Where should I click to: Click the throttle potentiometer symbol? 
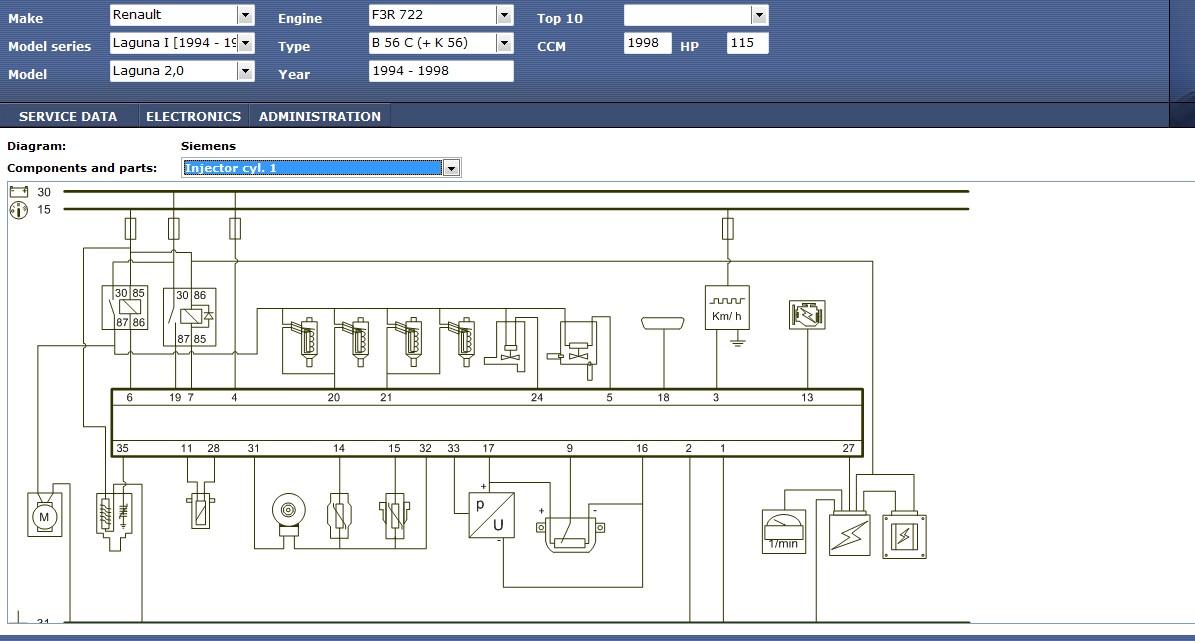coord(573,531)
